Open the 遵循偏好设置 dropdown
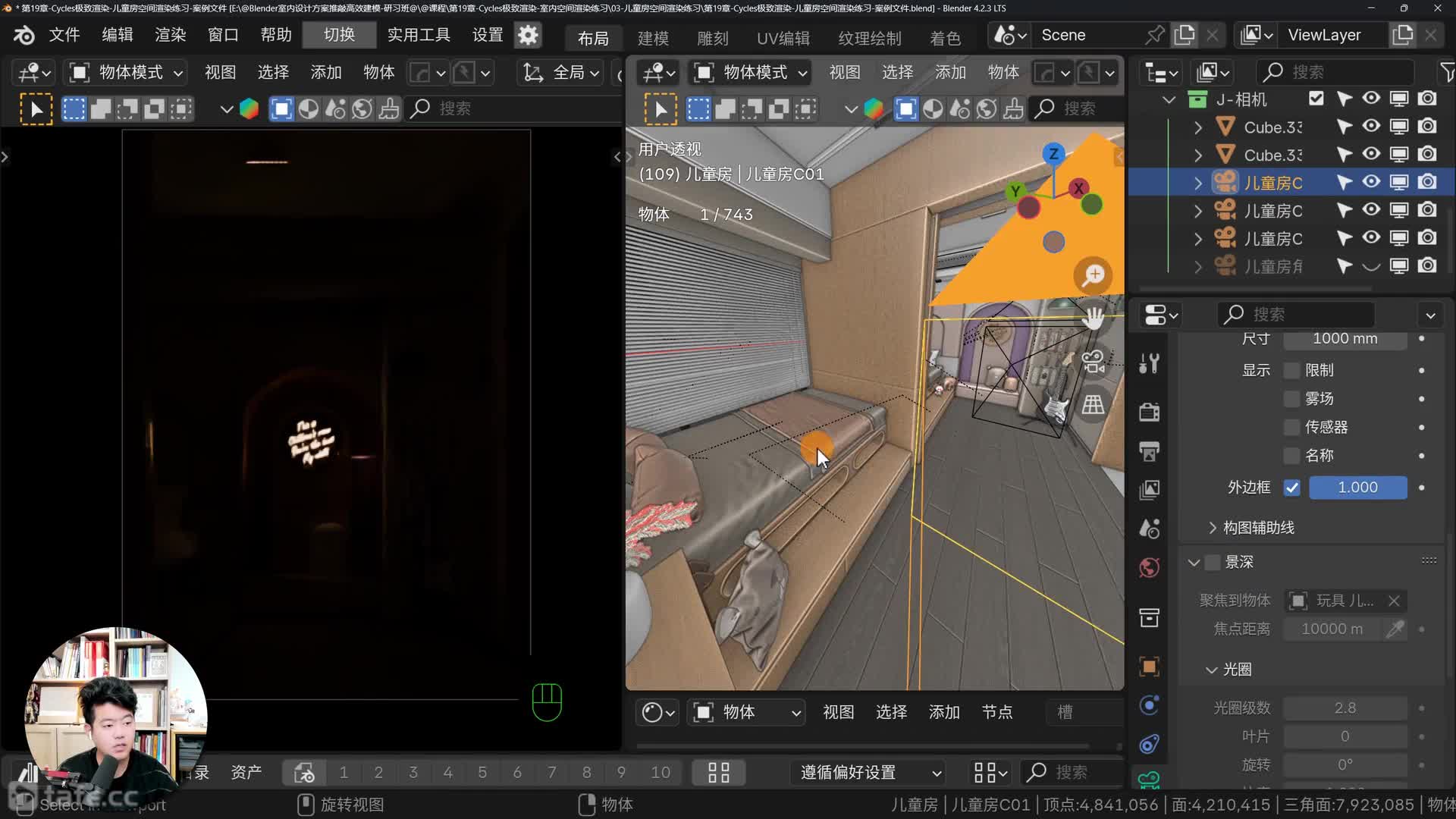 pos(870,772)
